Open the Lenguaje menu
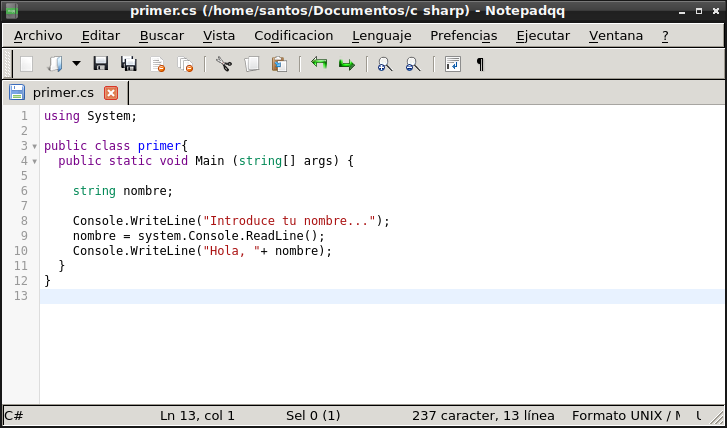The width and height of the screenshot is (727, 428). tap(382, 36)
